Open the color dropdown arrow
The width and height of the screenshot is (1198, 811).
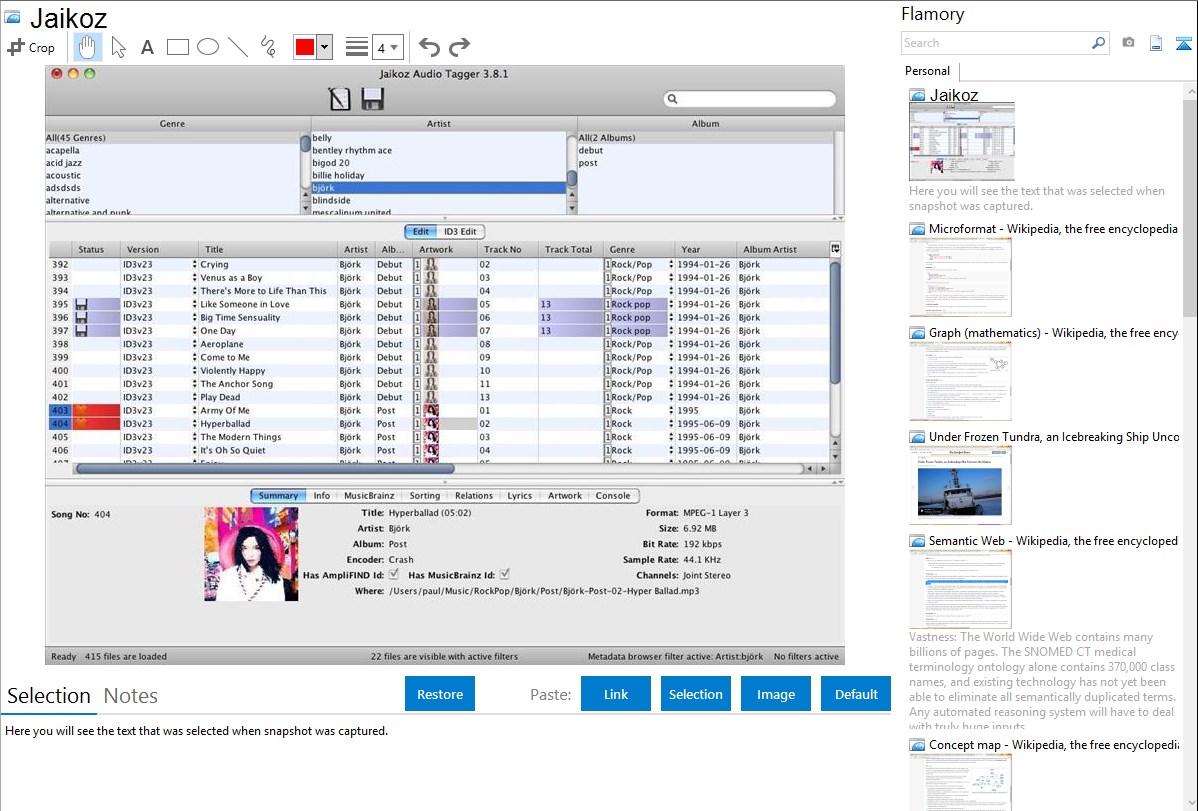324,47
